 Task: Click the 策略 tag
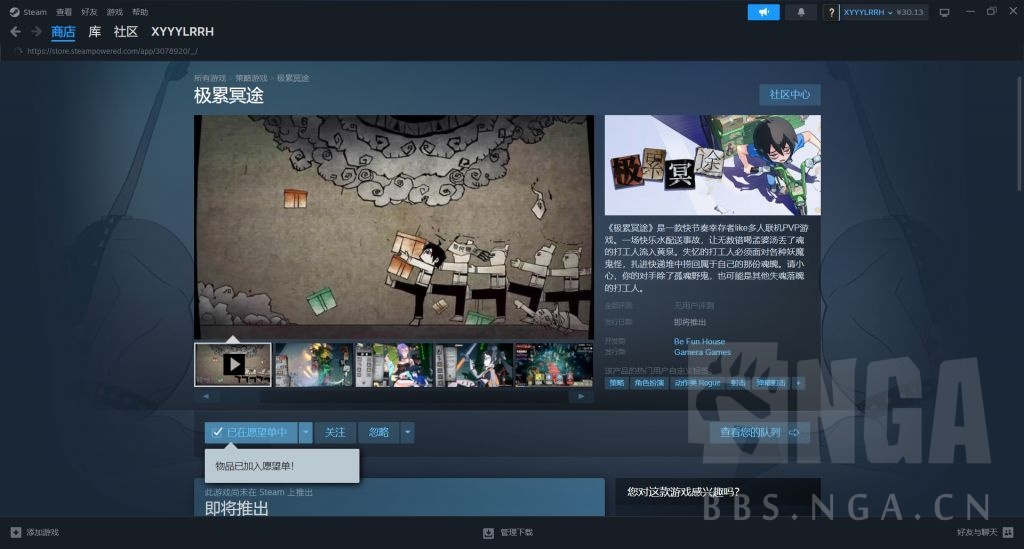616,383
